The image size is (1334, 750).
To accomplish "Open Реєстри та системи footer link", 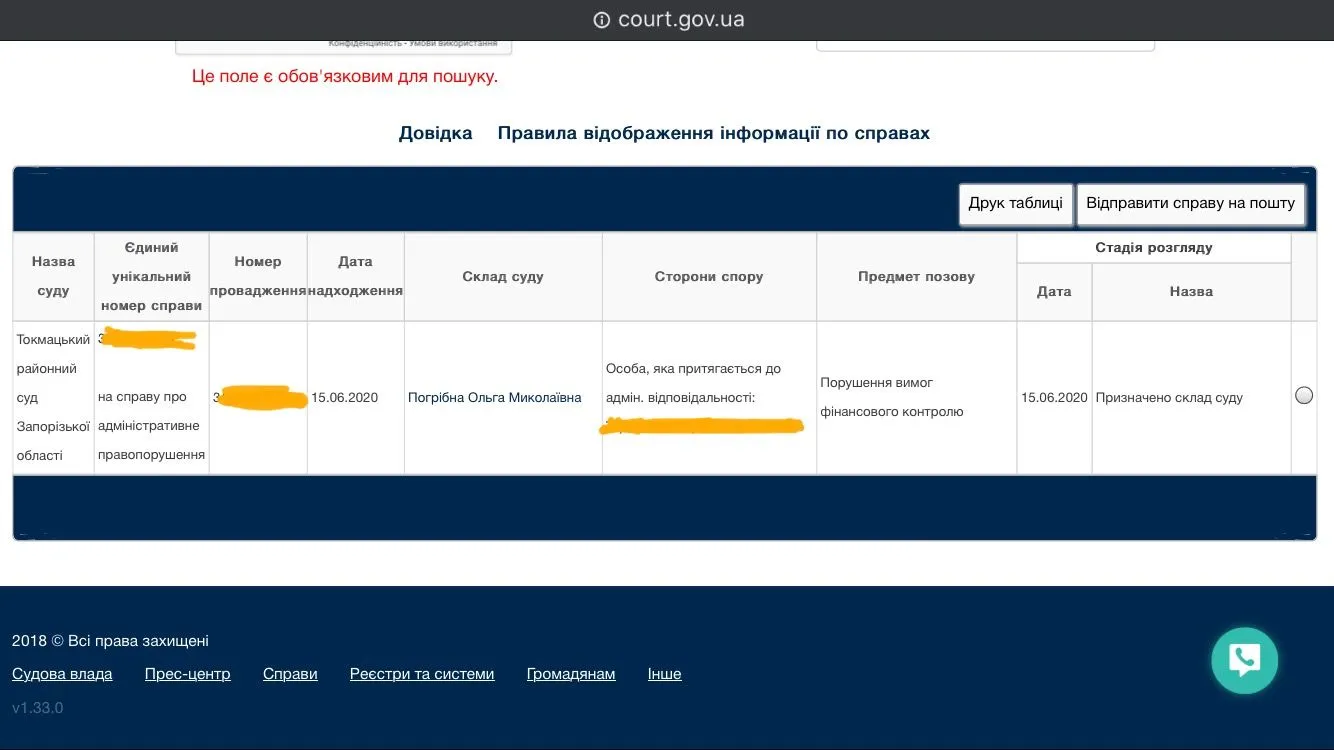I will [422, 674].
